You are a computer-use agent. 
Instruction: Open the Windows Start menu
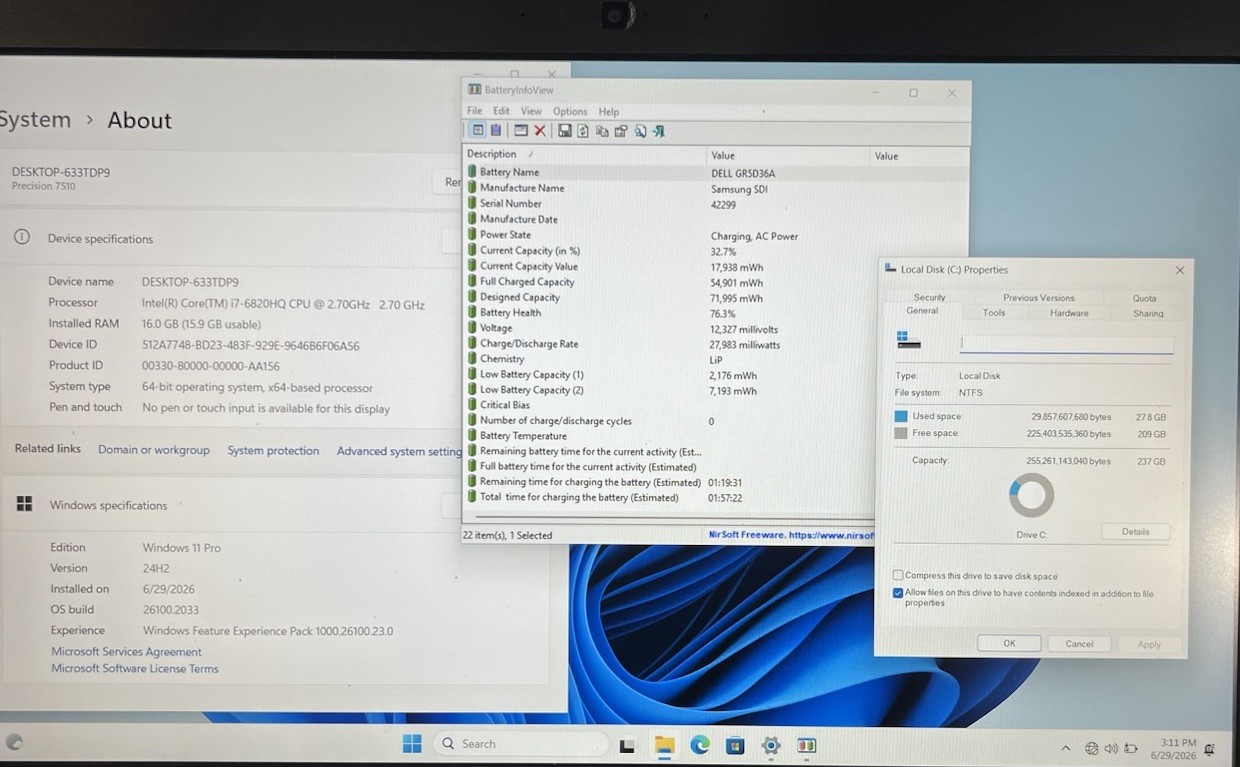pos(412,743)
